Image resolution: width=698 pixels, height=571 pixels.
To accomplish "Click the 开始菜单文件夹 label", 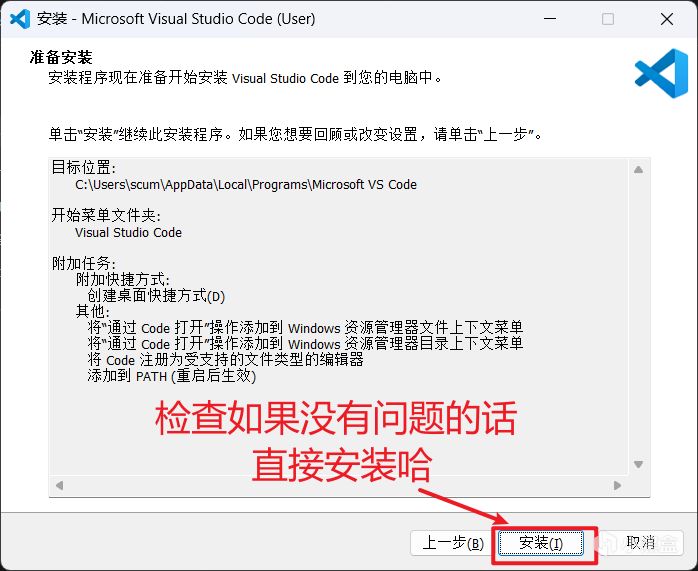I will click(106, 216).
